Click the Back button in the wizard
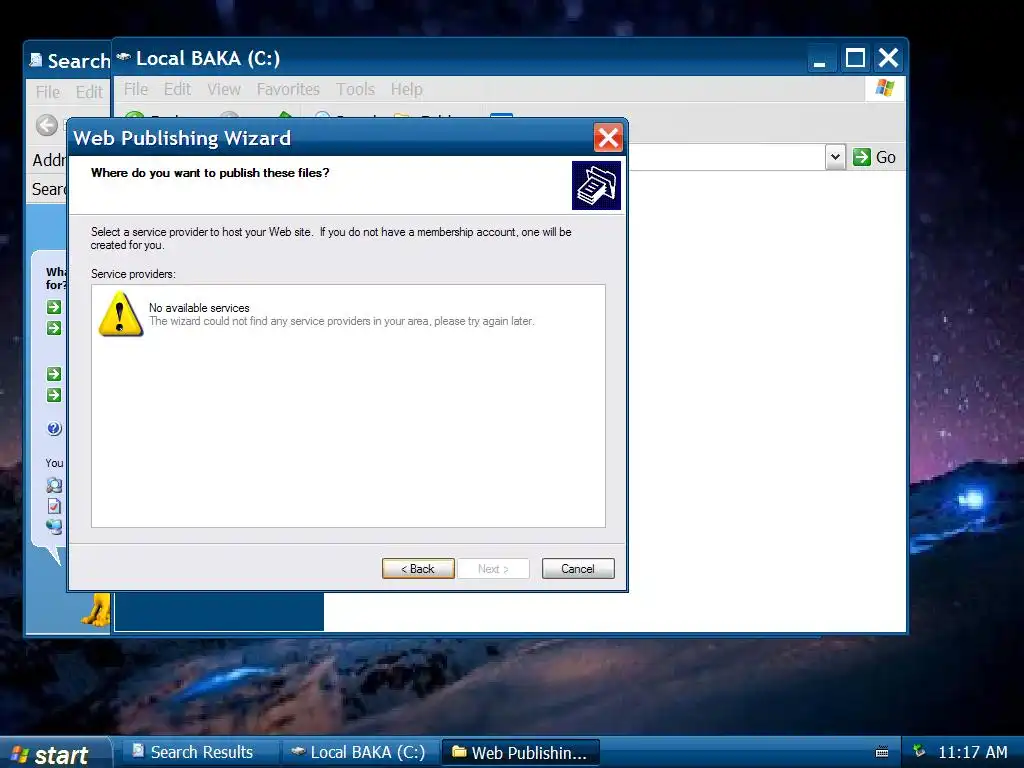The height and width of the screenshot is (768, 1024). pos(418,569)
